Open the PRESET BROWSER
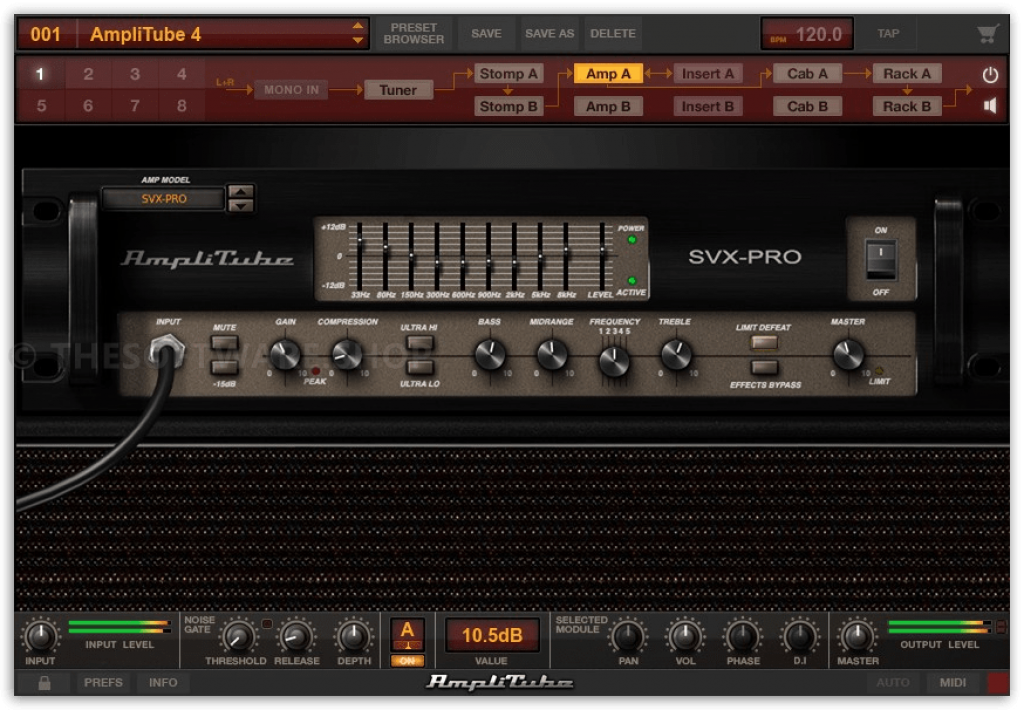 tap(413, 33)
